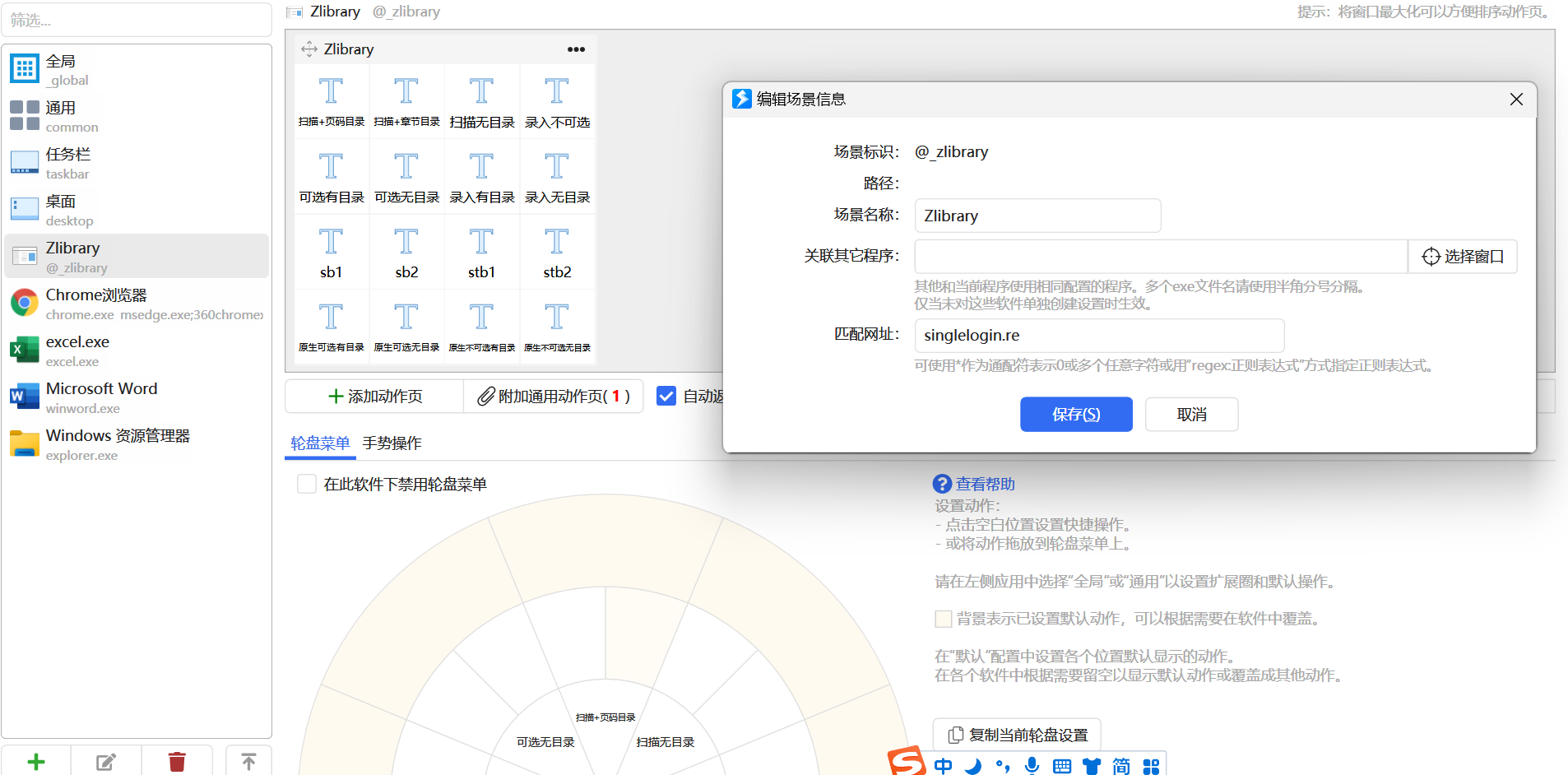Click the Sogou input method S logo

[907, 761]
